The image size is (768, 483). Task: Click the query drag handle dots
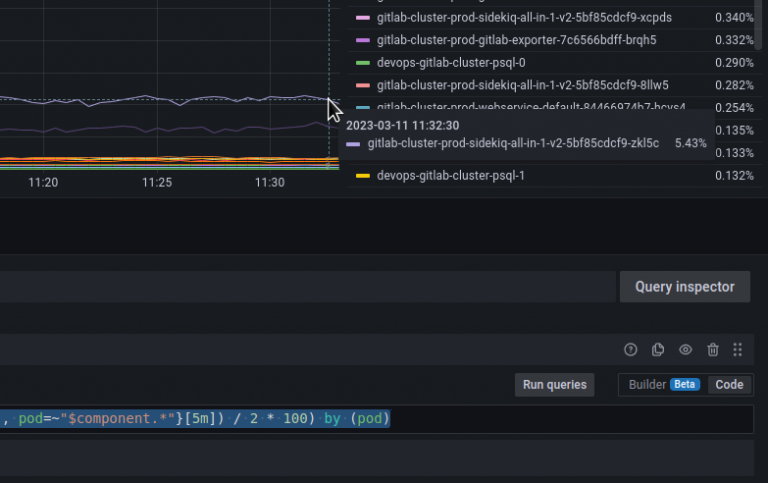pyautogui.click(x=738, y=349)
